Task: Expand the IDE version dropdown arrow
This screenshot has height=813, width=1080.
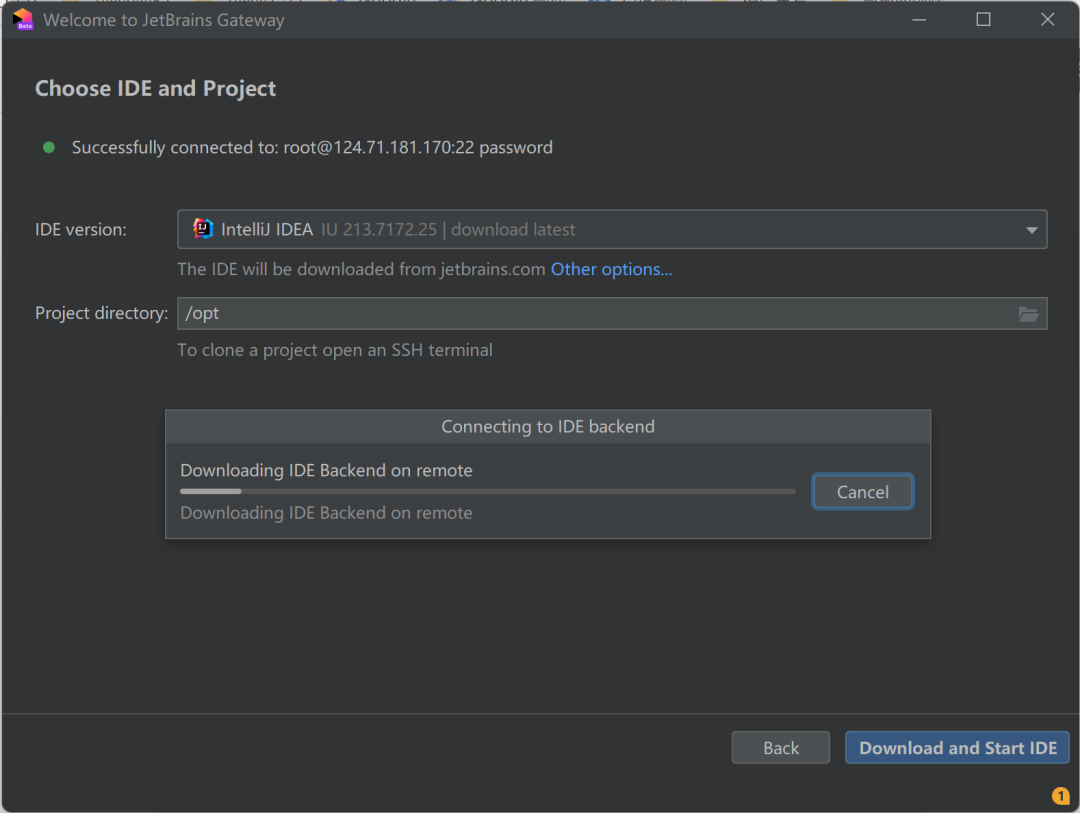Action: click(1031, 230)
